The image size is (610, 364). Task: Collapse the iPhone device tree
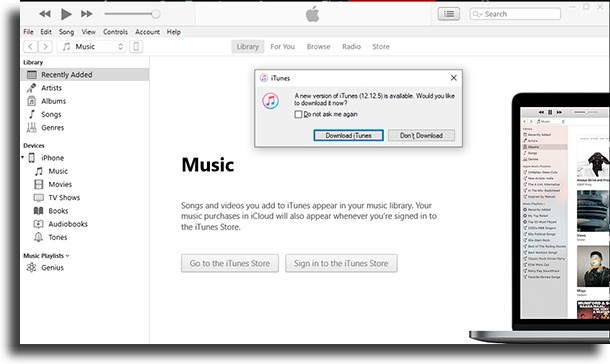click(x=23, y=157)
